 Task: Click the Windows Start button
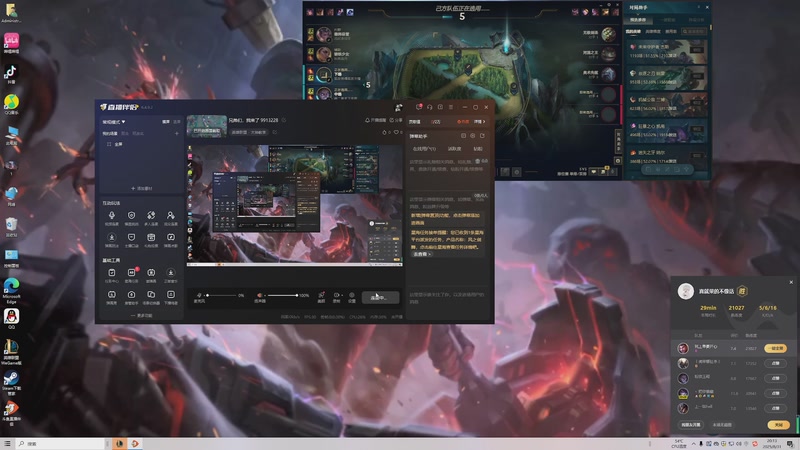point(7,444)
